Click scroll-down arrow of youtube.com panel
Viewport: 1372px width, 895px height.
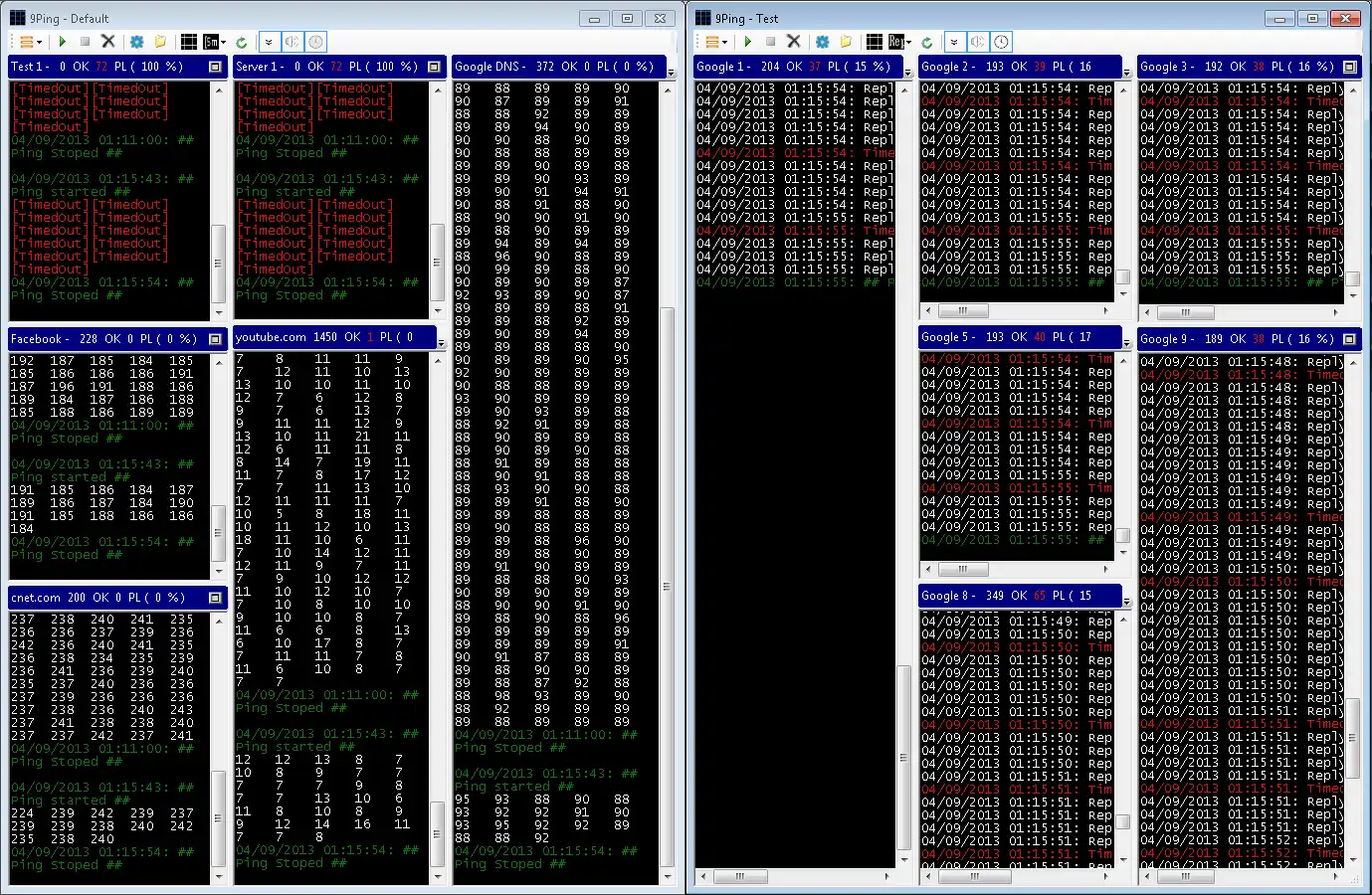pos(437,877)
